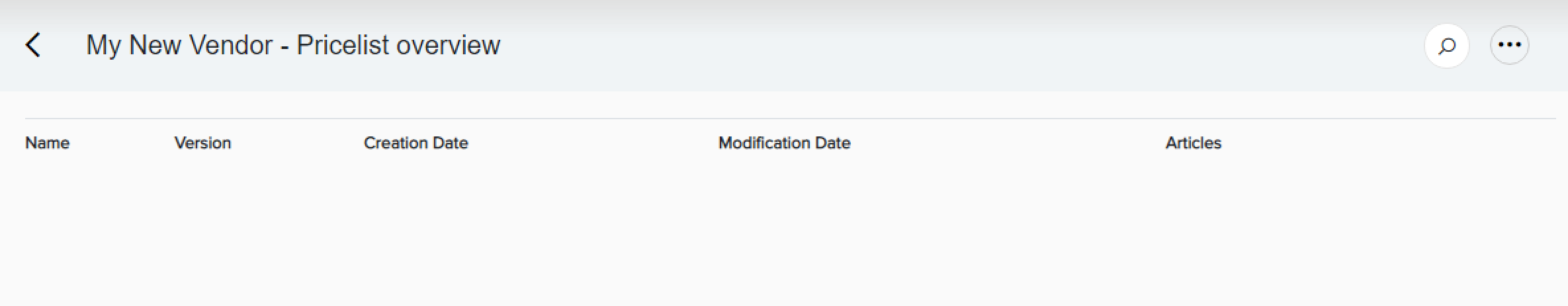The image size is (1568, 306).
Task: Open the search magnifier icon
Action: click(x=1447, y=46)
